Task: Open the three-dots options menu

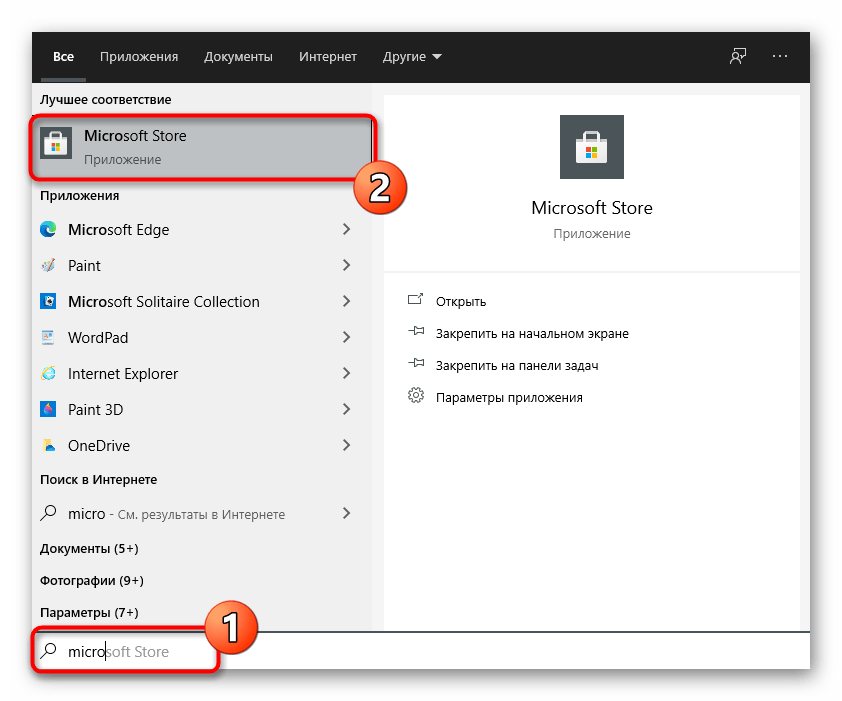Action: point(781,57)
